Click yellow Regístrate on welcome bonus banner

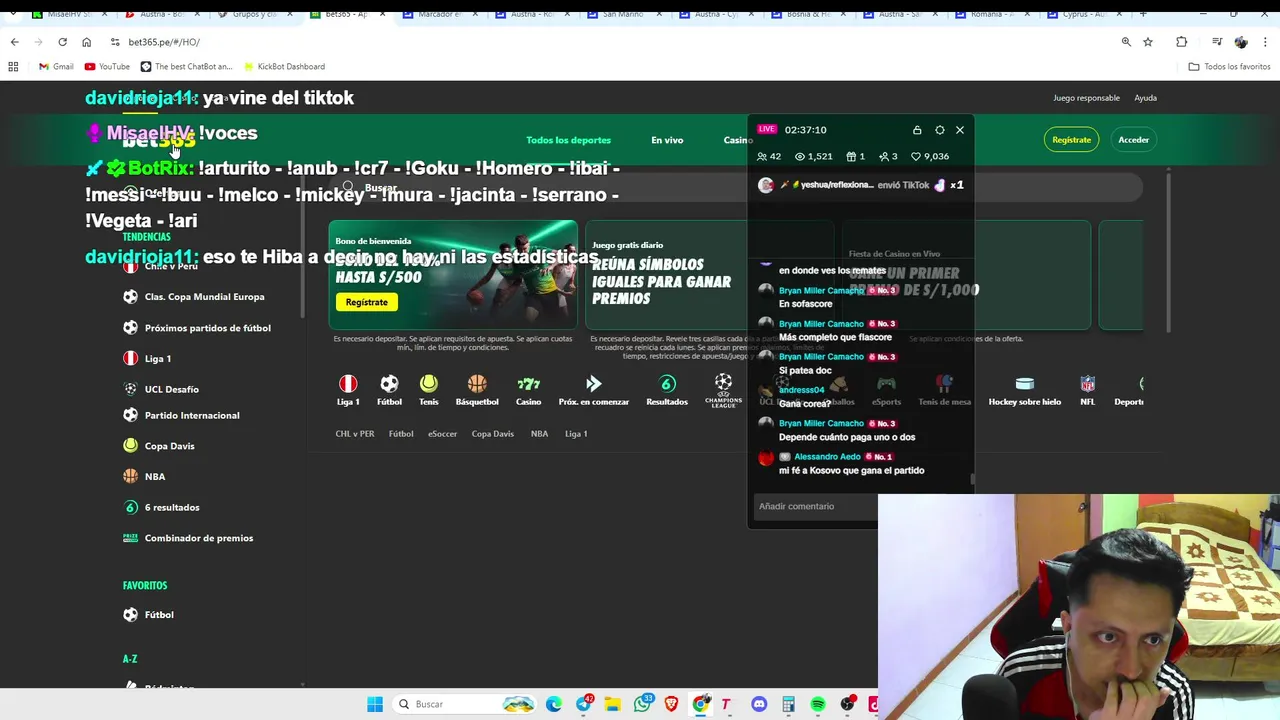[366, 302]
